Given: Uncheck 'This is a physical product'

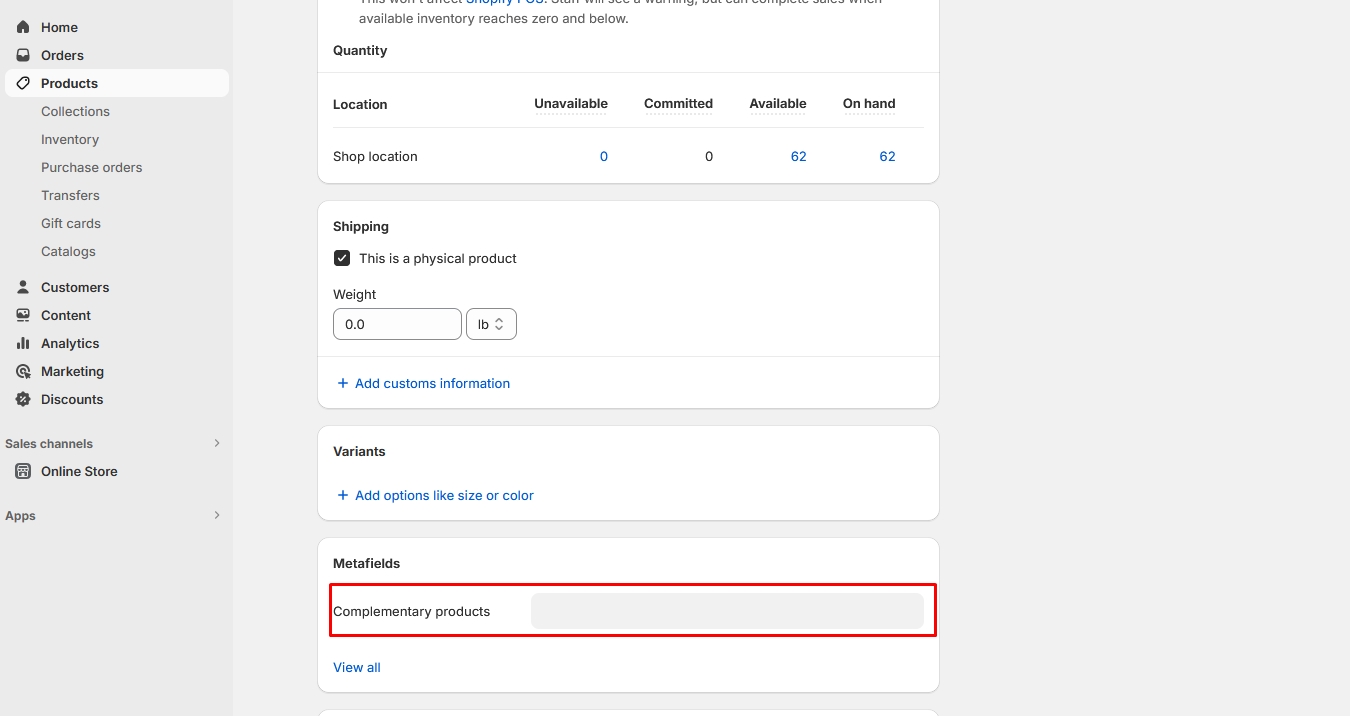Looking at the screenshot, I should tap(342, 258).
